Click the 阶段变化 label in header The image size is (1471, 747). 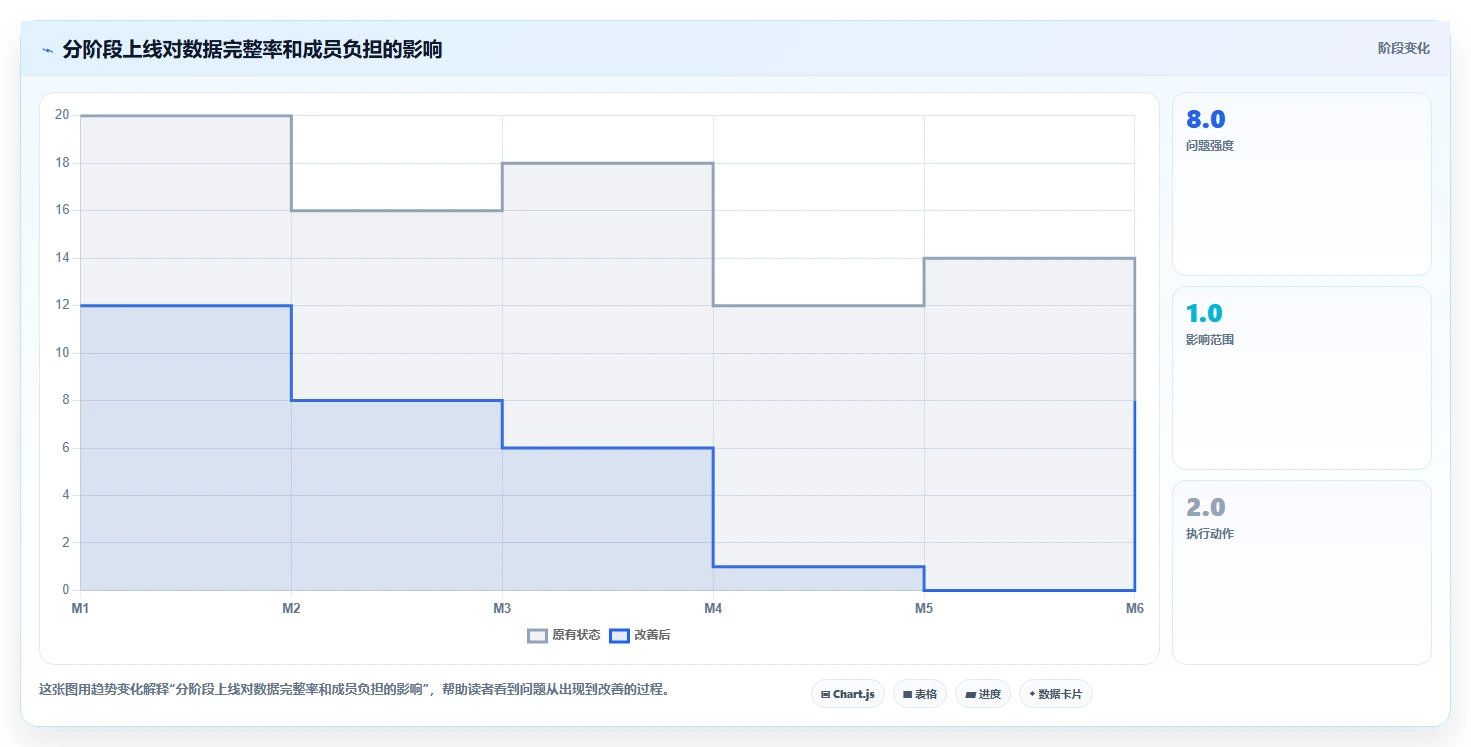[x=1403, y=48]
